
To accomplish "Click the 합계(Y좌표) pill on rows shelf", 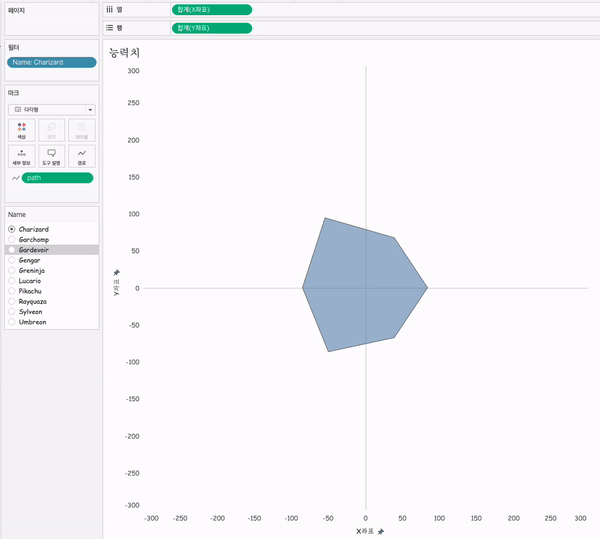I will pos(212,28).
